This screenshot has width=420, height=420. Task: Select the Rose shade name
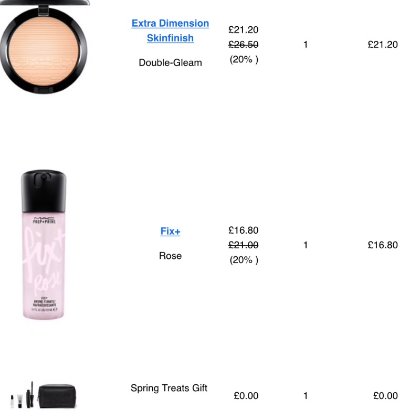(x=170, y=256)
